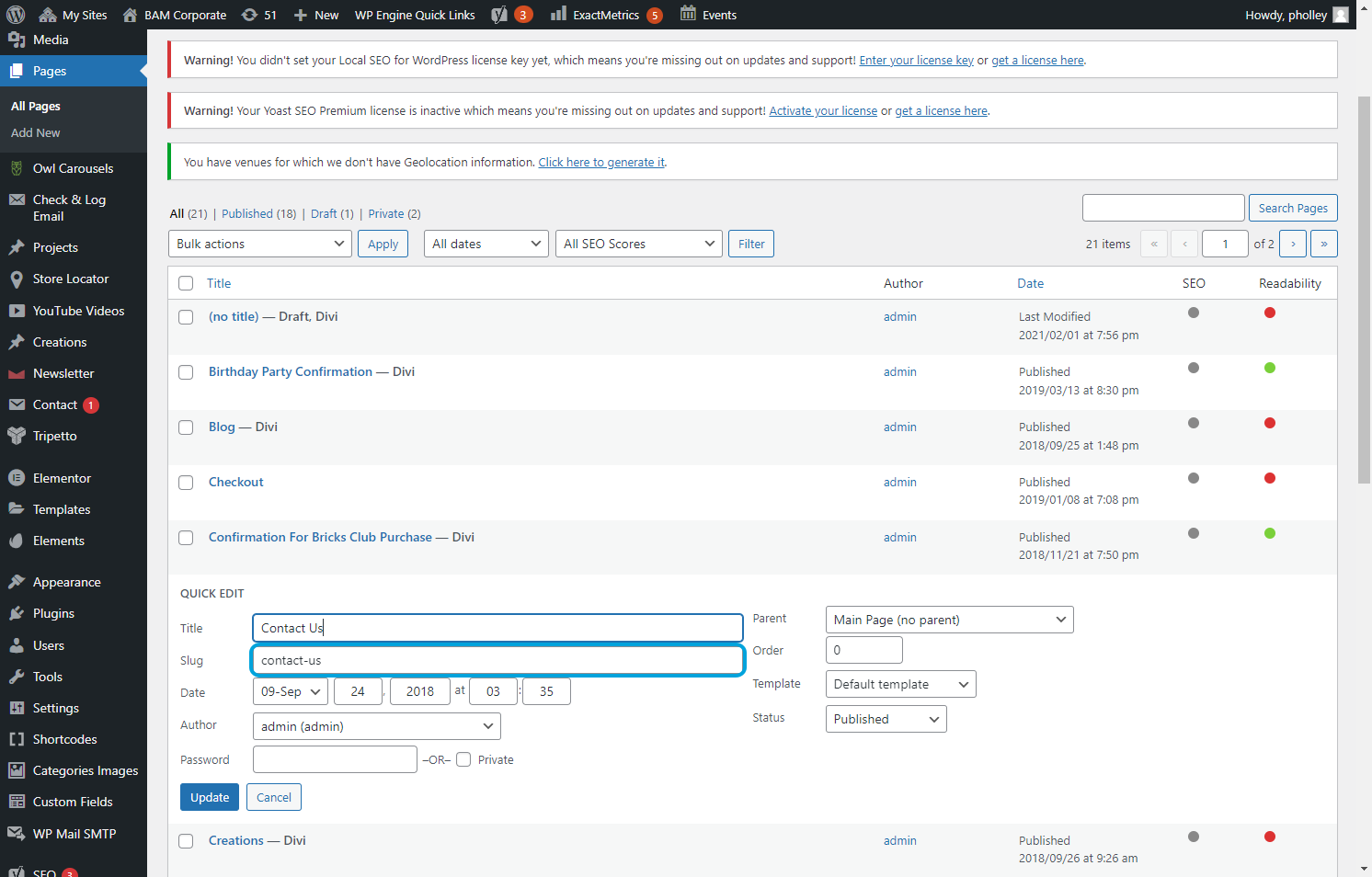
Task: Open the Bulk actions dropdown
Action: click(260, 244)
